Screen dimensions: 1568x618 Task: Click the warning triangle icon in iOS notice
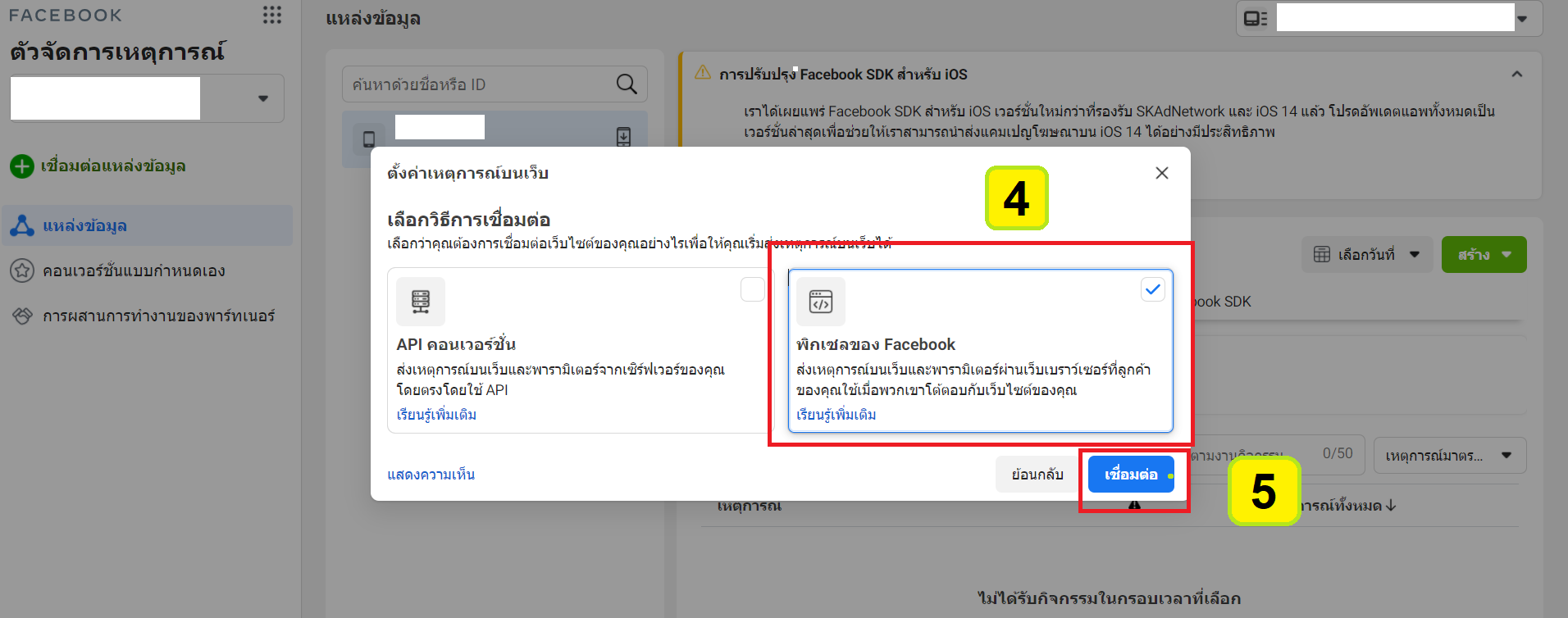pos(703,72)
